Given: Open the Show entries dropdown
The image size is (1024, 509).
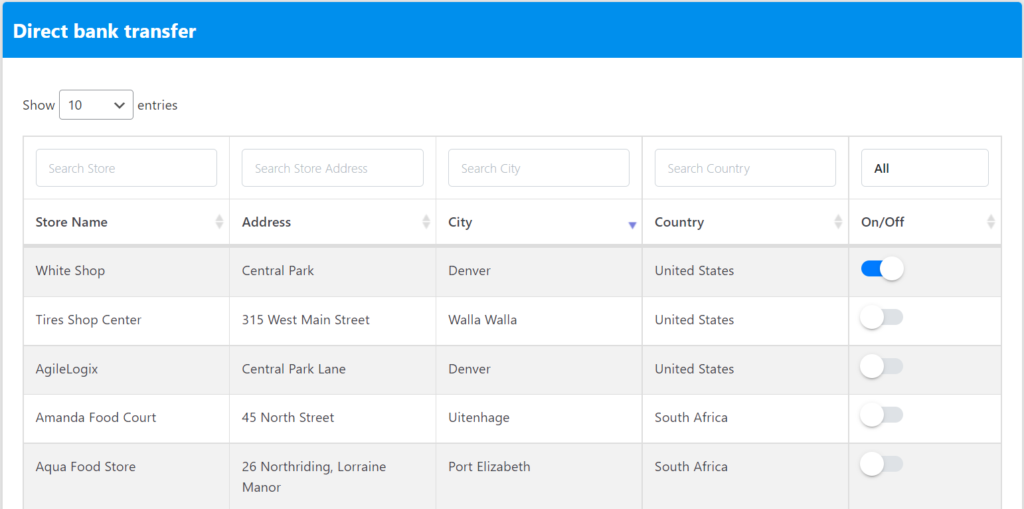Looking at the screenshot, I should coord(96,105).
